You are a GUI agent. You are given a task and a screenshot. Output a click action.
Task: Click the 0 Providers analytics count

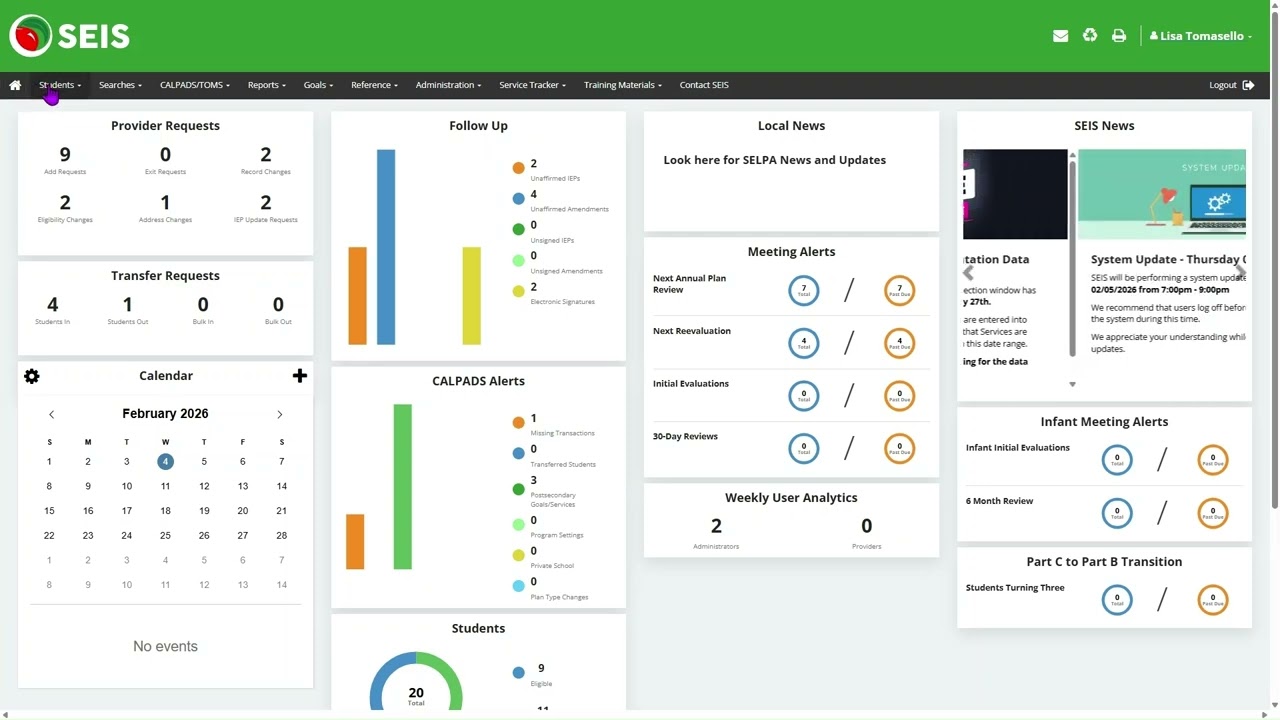[x=866, y=526]
